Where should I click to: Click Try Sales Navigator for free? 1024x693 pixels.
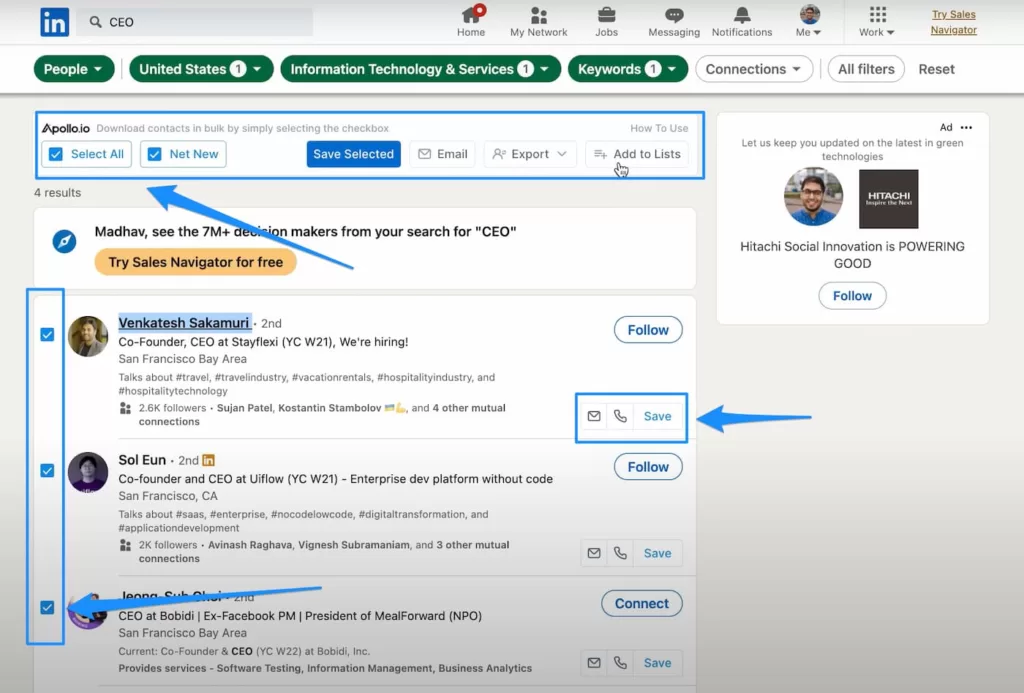(195, 262)
